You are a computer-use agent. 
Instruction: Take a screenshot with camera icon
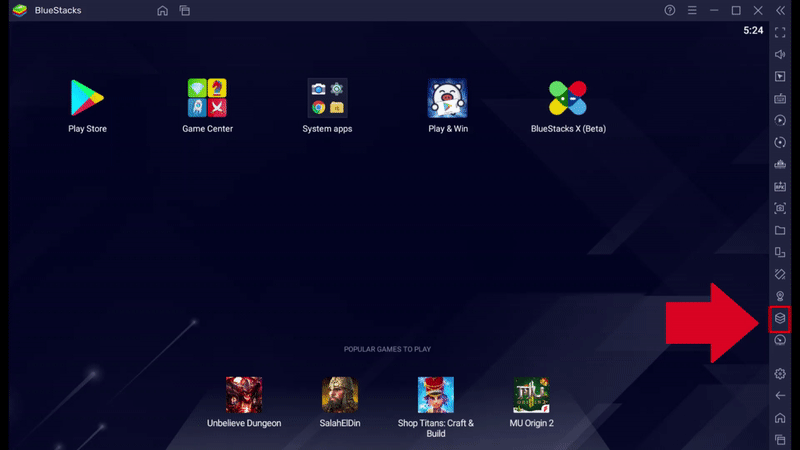coord(780,208)
